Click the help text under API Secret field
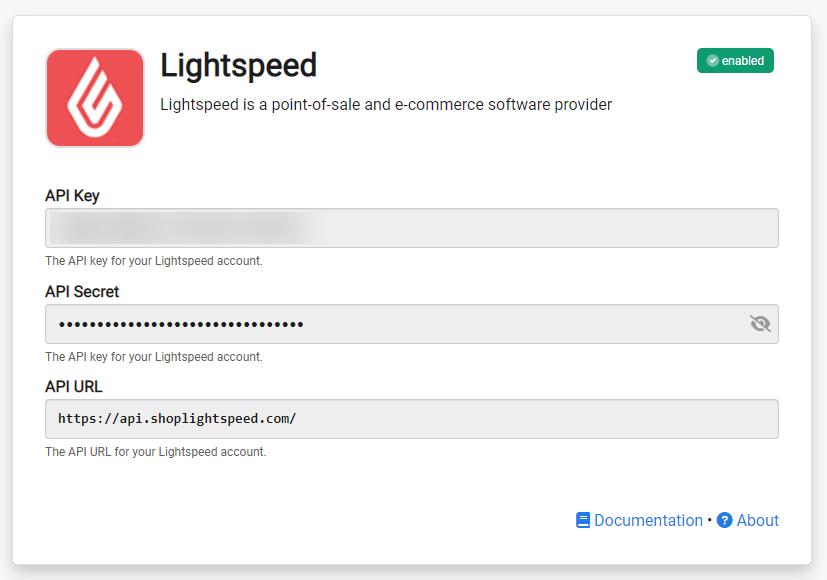This screenshot has height=580, width=827. click(x=154, y=356)
